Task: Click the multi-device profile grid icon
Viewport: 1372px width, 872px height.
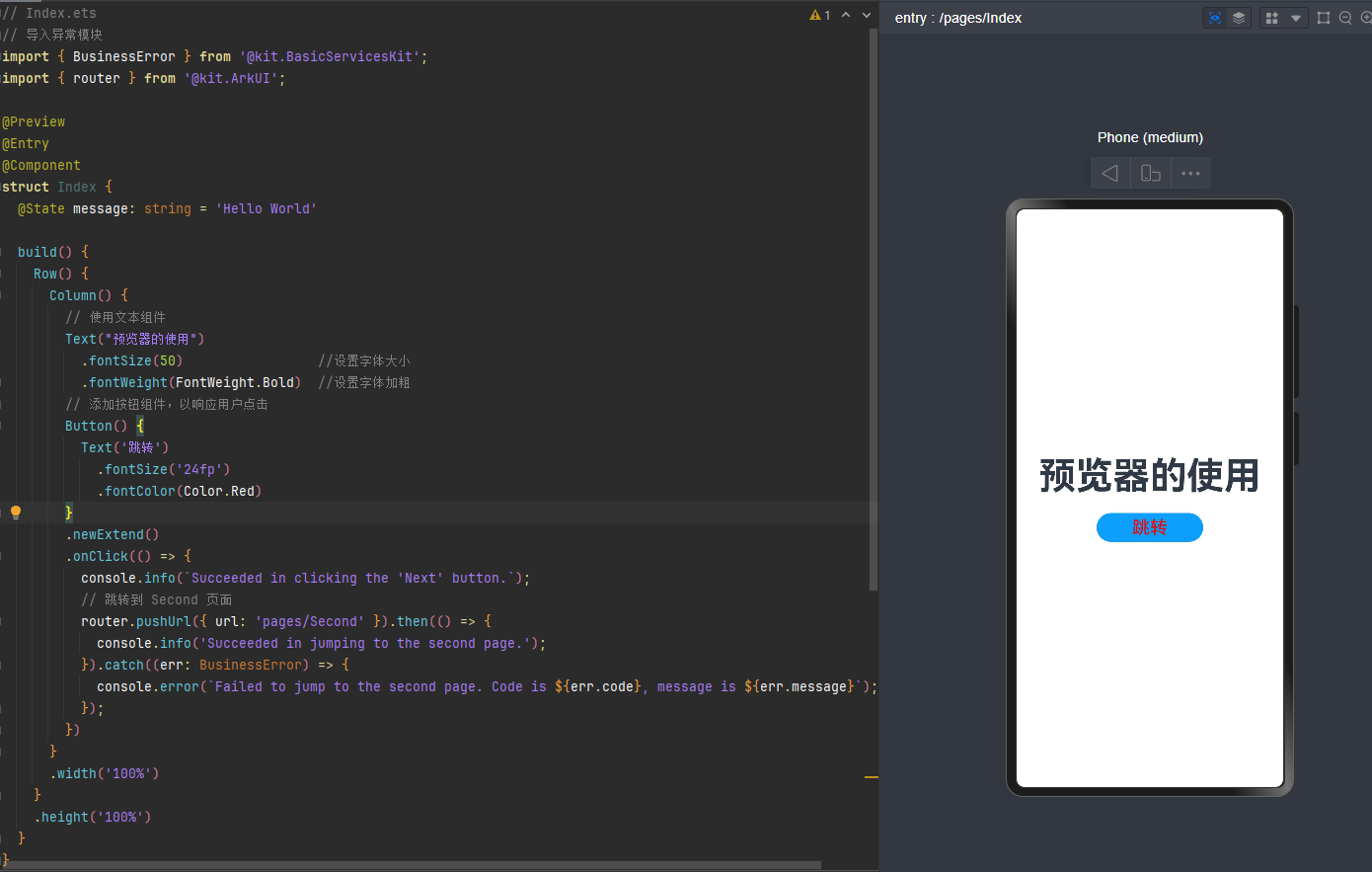Action: click(x=1272, y=18)
